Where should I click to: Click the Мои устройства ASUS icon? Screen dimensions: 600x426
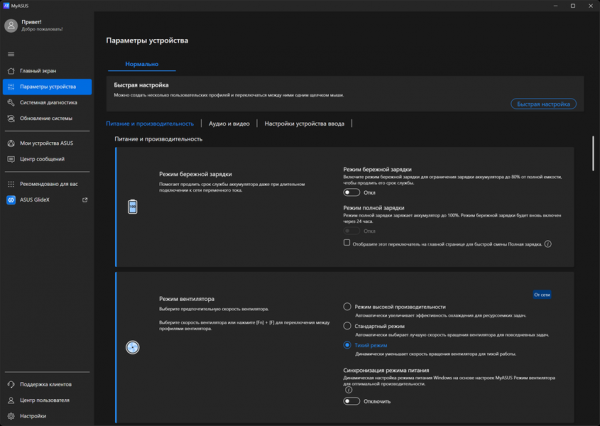point(11,143)
